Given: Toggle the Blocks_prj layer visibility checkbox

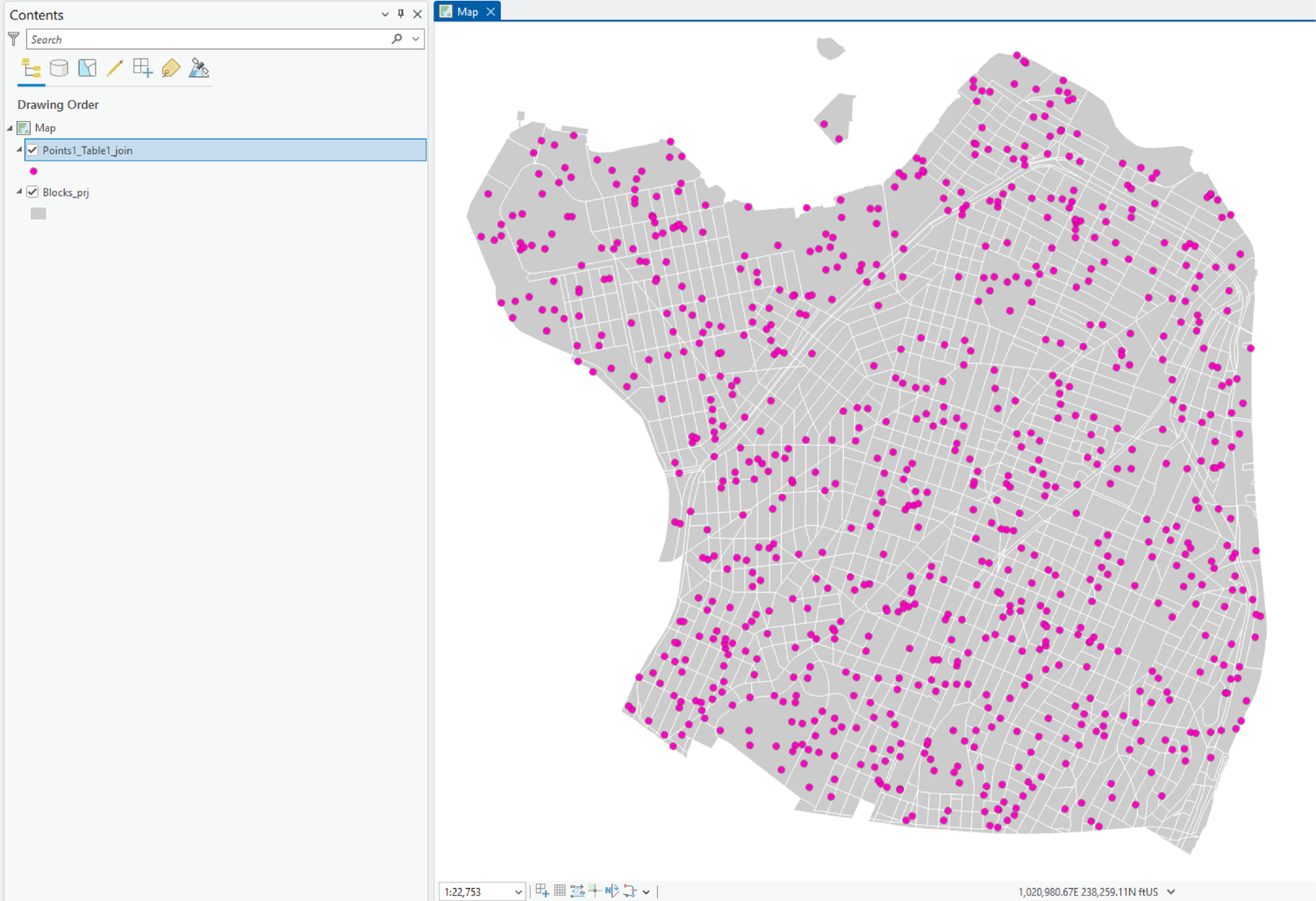Looking at the screenshot, I should (x=32, y=191).
